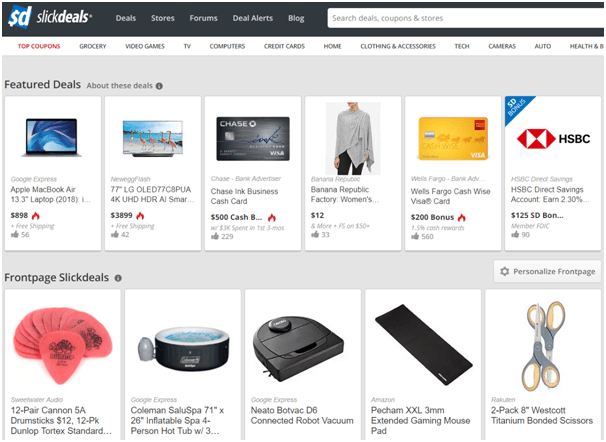Screen dimensions: 606x442
Task: Open 12-Pair Cannon 5A Drumsticks deal title
Action: point(61,421)
